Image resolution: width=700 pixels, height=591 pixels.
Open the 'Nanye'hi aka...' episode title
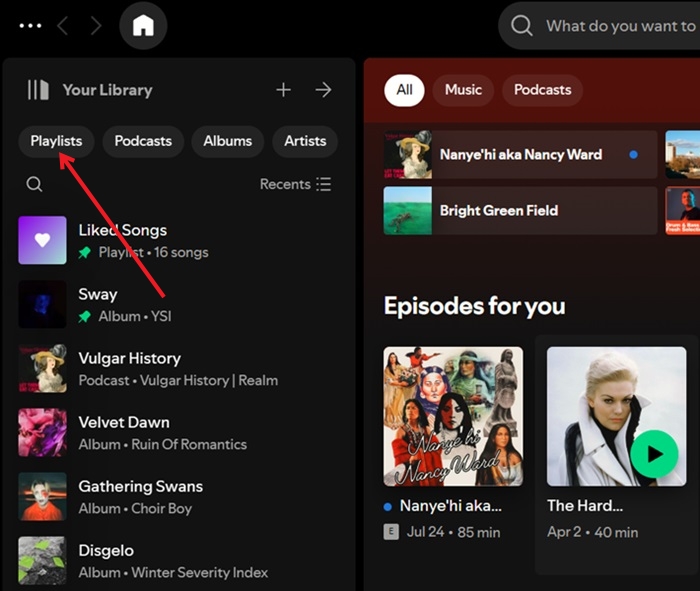click(x=451, y=506)
